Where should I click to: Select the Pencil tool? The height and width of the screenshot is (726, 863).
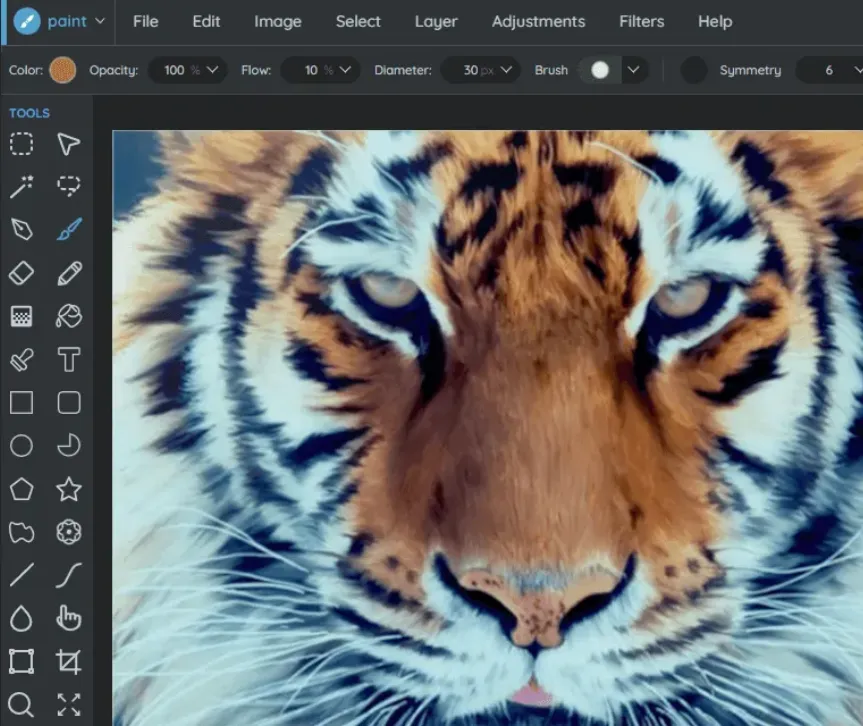[x=68, y=273]
